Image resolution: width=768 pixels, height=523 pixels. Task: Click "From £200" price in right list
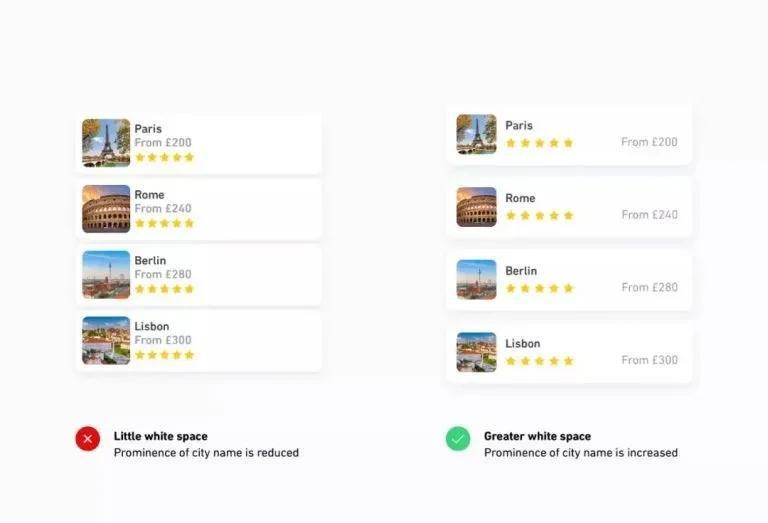click(x=649, y=142)
